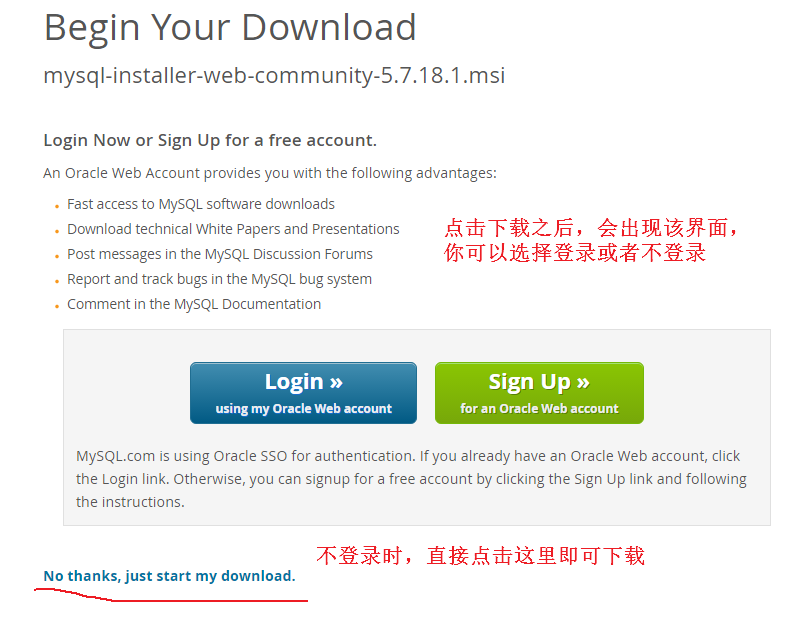Screen dimensions: 786x619
Task: Click the Fast access to MySQL downloads item
Action: click(201, 204)
